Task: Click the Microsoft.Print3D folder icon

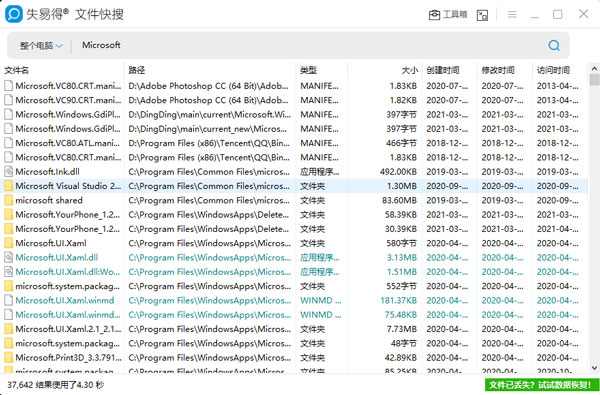Action: (8, 357)
